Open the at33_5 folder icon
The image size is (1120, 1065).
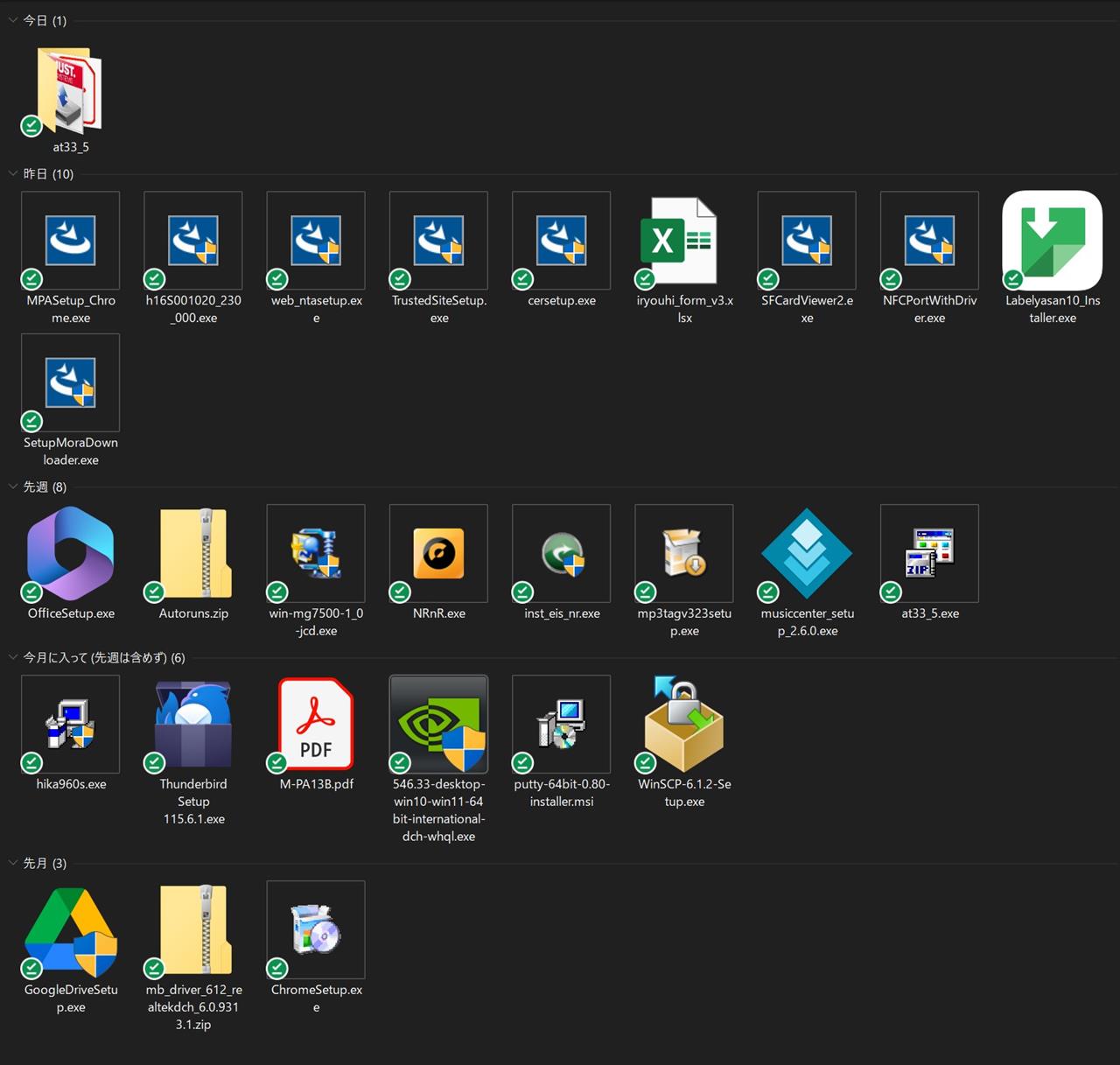[x=70, y=90]
